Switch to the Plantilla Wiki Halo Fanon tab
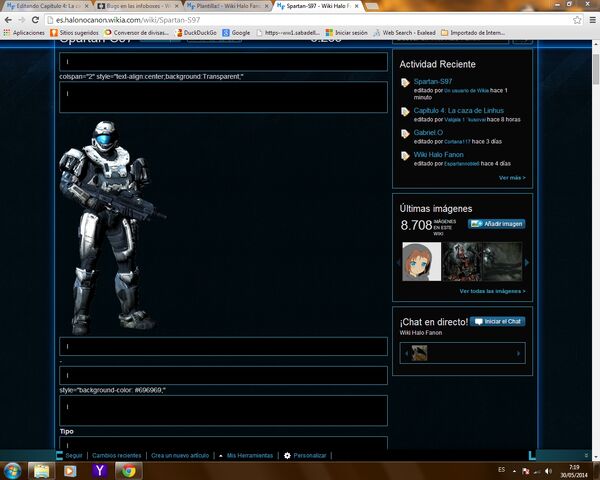Screen dimensions: 600x480 point(228,6)
